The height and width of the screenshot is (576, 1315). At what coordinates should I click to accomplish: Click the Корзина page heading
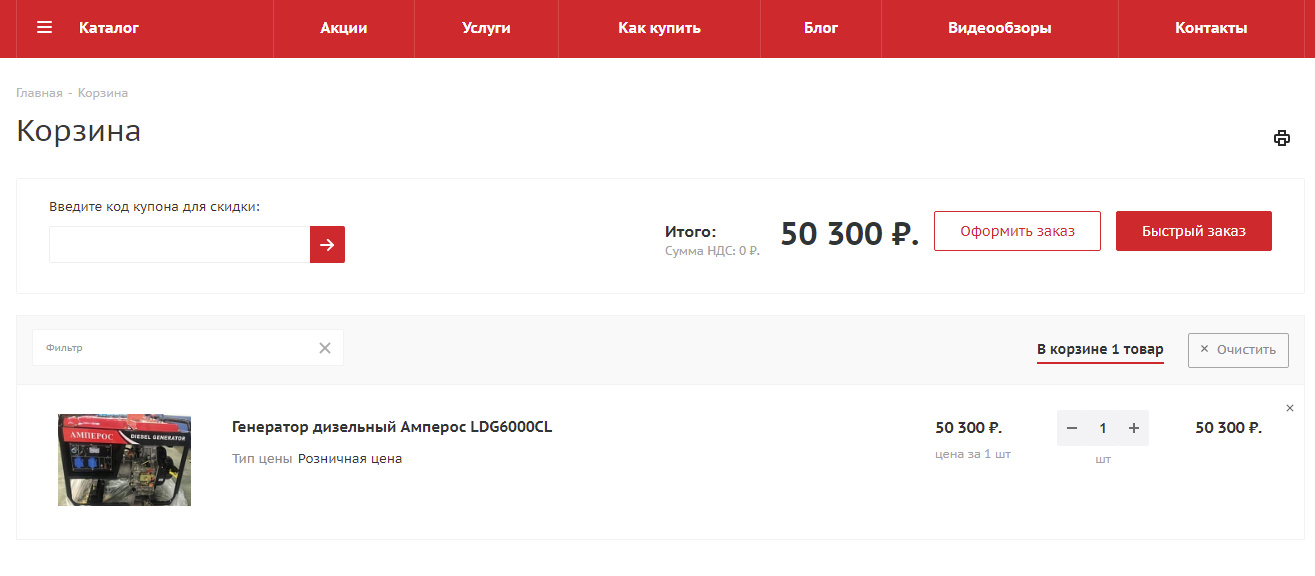coord(78,131)
